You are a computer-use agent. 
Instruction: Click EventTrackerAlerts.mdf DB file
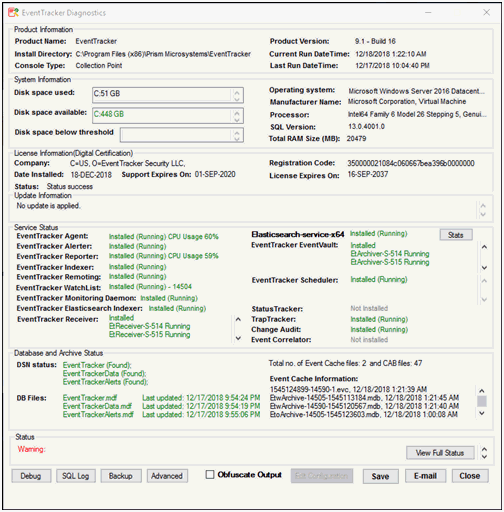tap(98, 414)
